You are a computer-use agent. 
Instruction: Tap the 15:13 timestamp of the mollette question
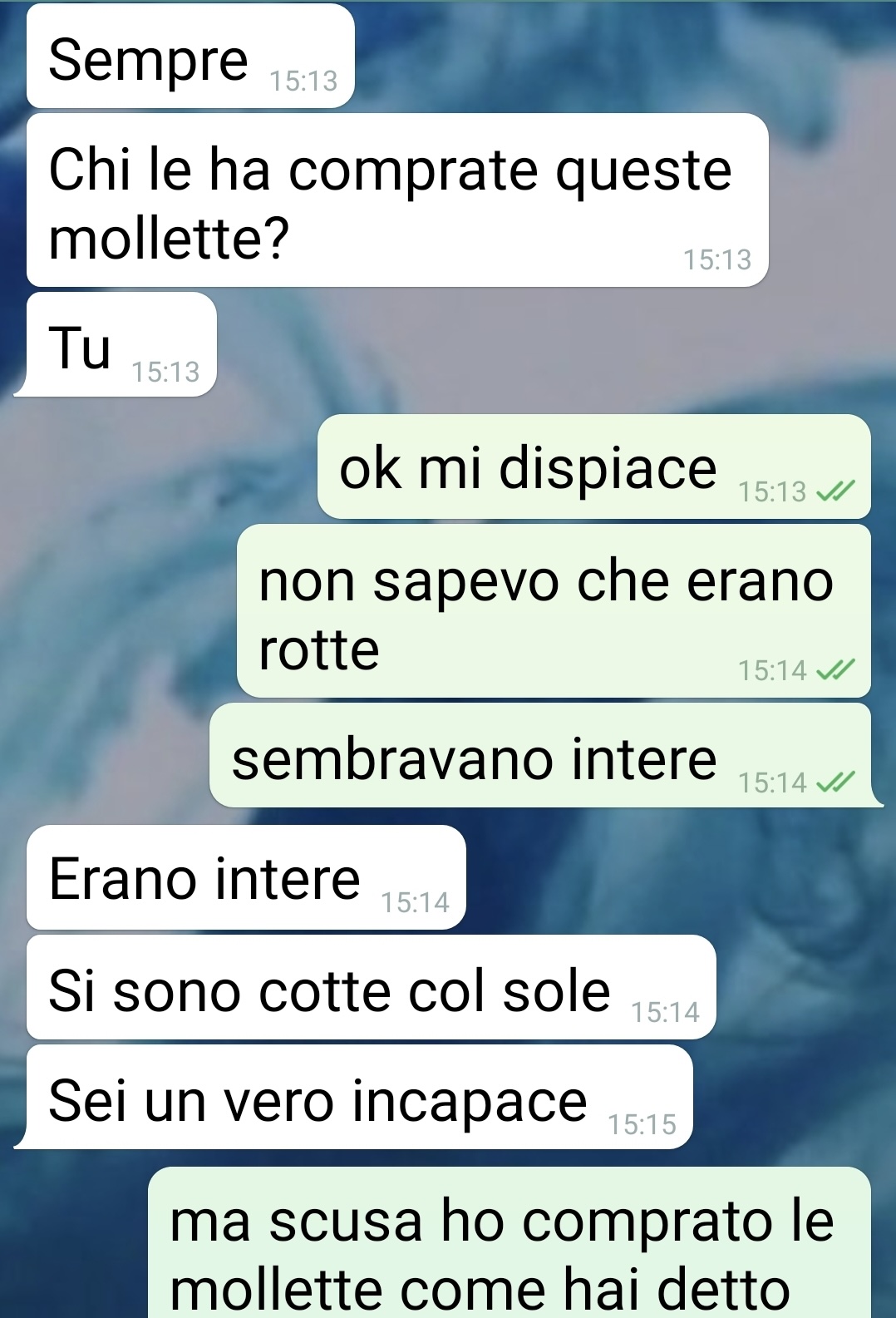pyautogui.click(x=717, y=259)
